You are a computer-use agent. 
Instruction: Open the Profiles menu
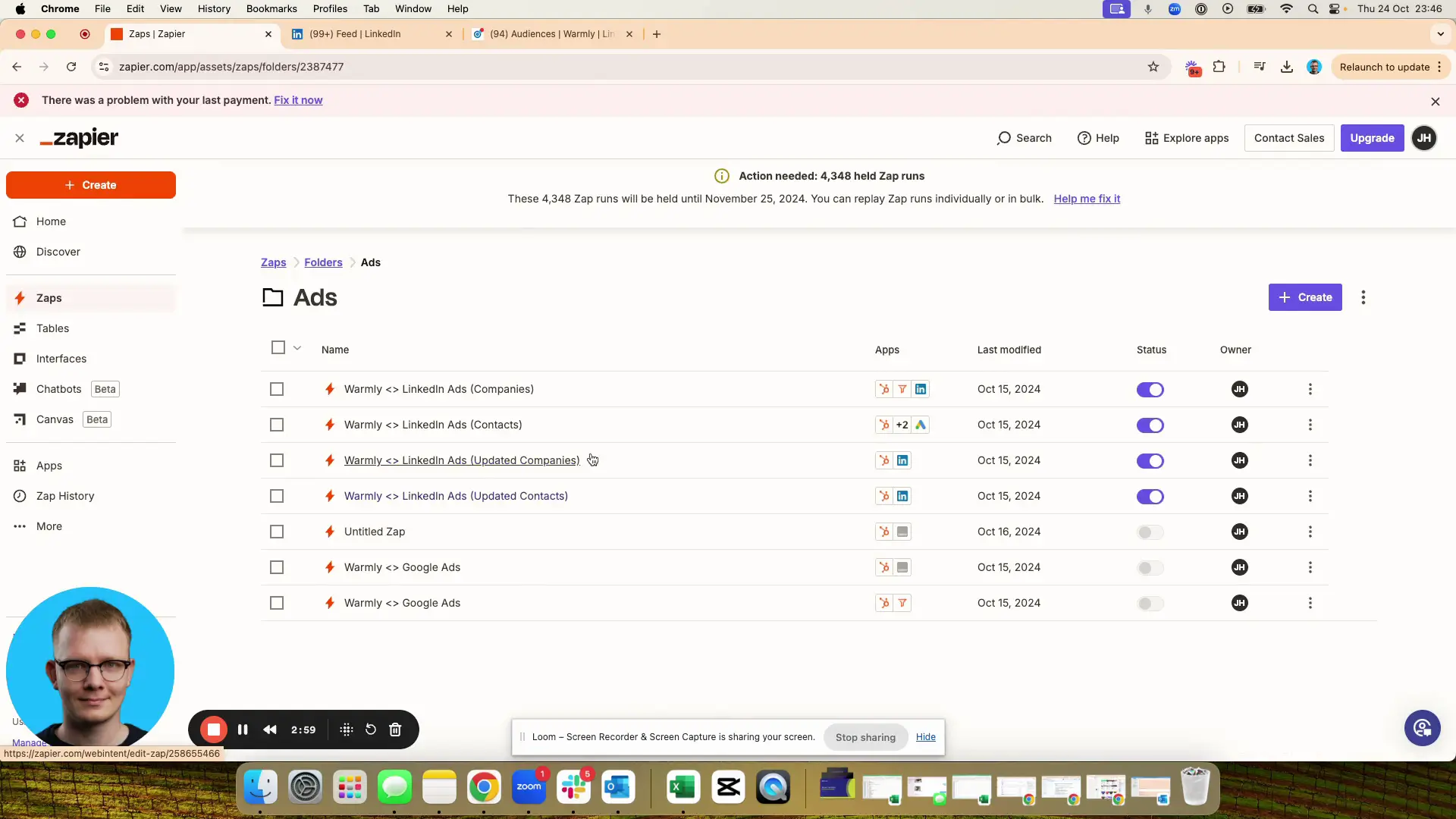[x=330, y=9]
